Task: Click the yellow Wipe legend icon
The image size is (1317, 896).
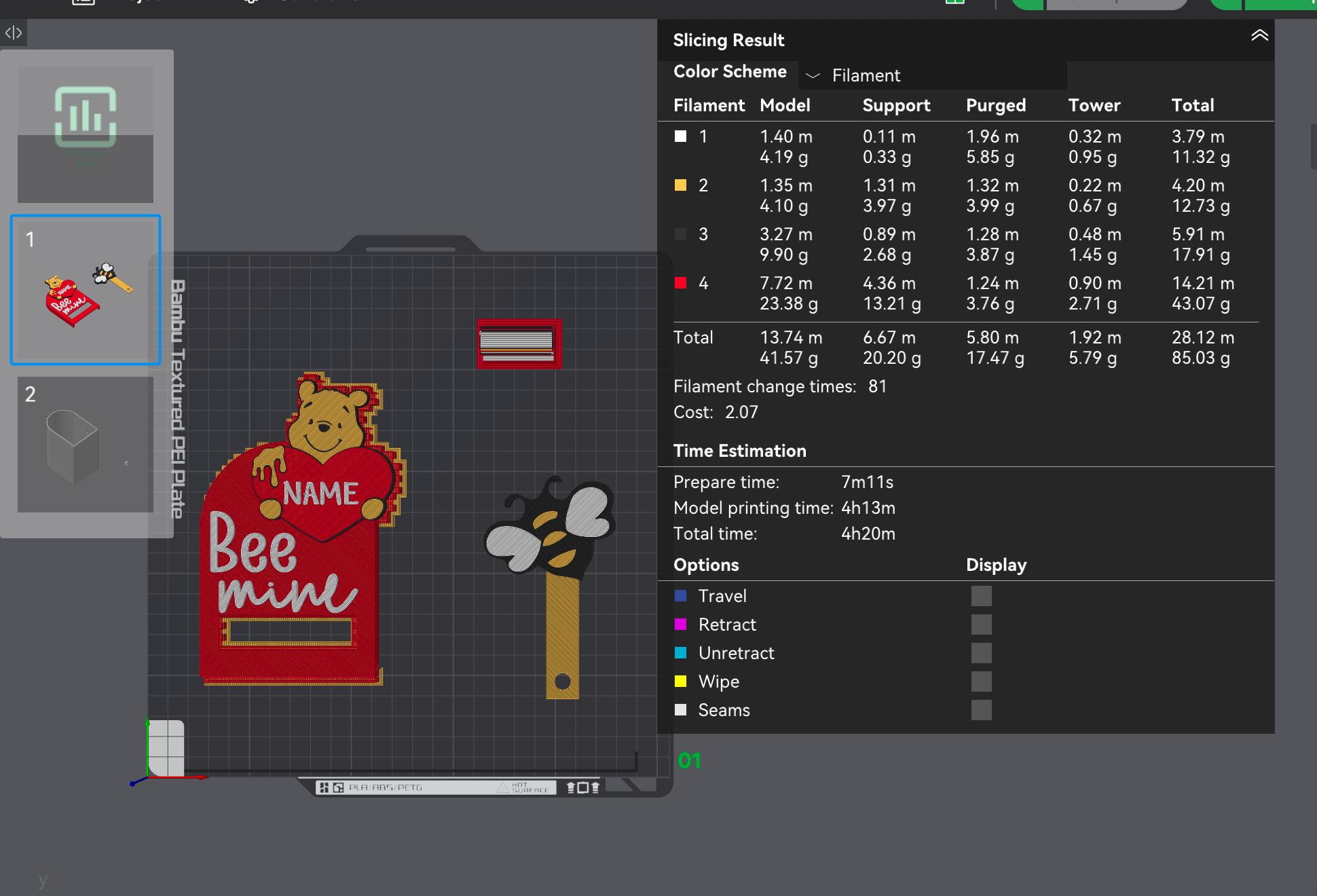Action: pyautogui.click(x=680, y=682)
